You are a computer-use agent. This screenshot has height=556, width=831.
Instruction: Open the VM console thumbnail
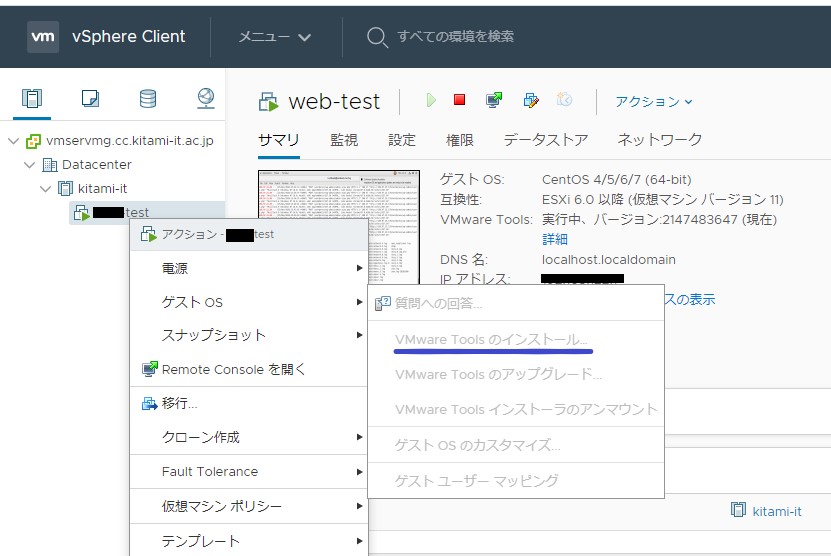click(339, 227)
